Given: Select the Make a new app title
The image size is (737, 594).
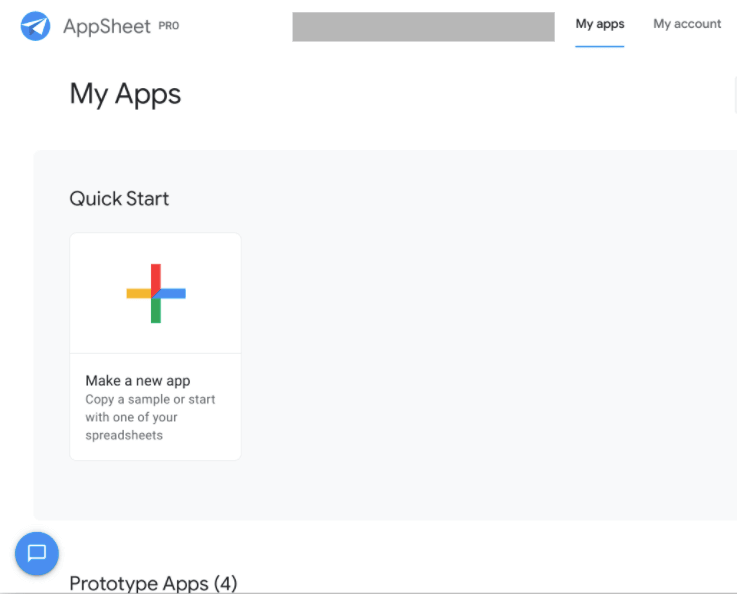Looking at the screenshot, I should [x=138, y=380].
